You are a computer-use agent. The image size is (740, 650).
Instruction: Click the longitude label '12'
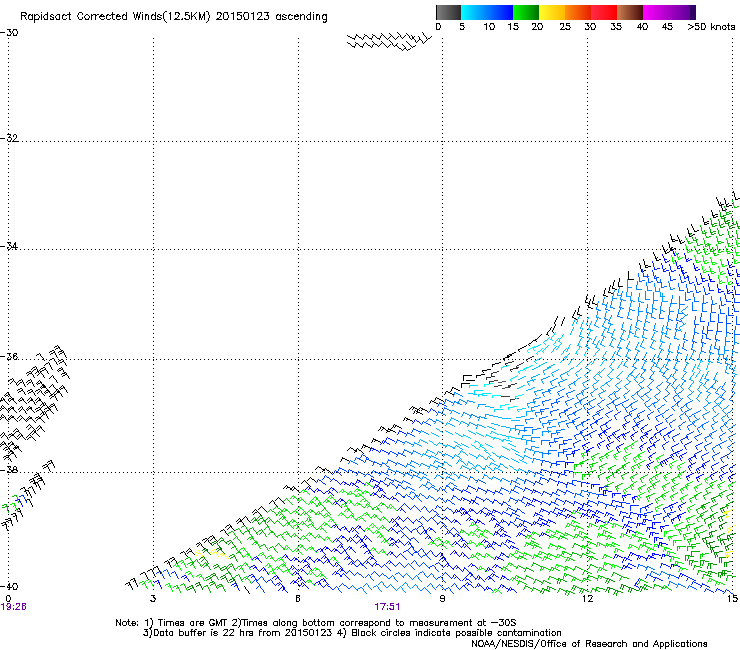point(587,598)
